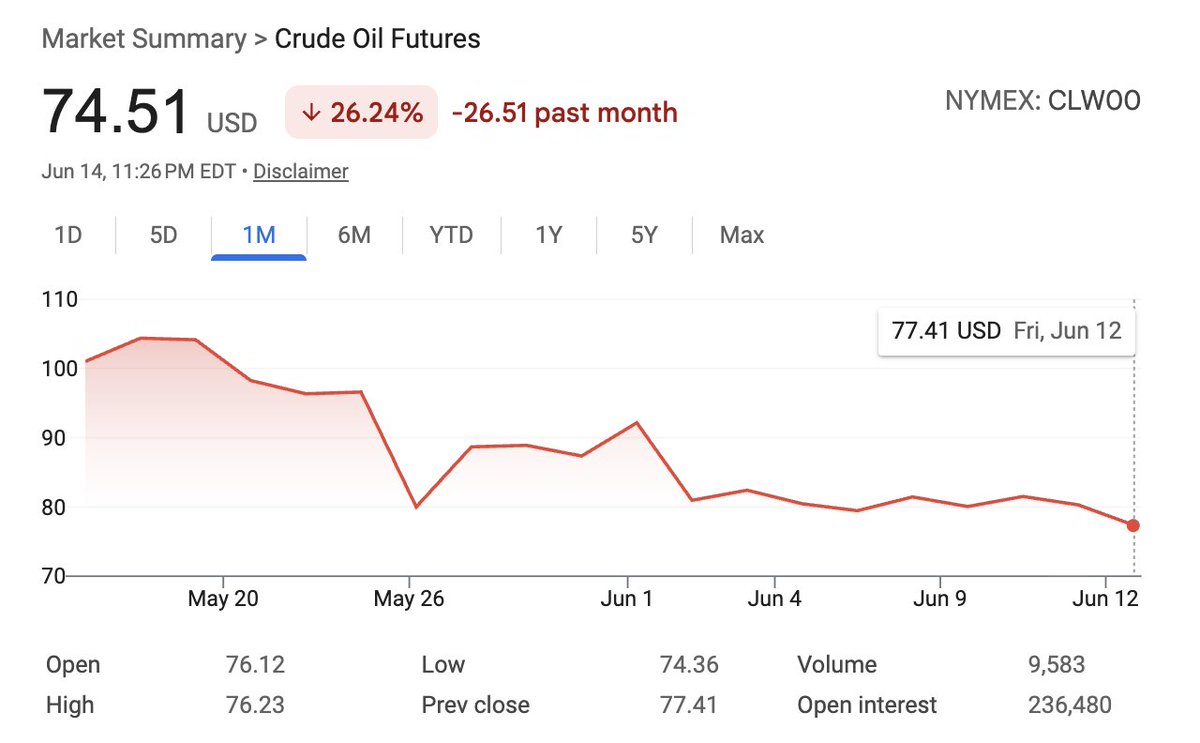The width and height of the screenshot is (1200, 743).
Task: Open the 6M chart range
Action: click(x=354, y=236)
